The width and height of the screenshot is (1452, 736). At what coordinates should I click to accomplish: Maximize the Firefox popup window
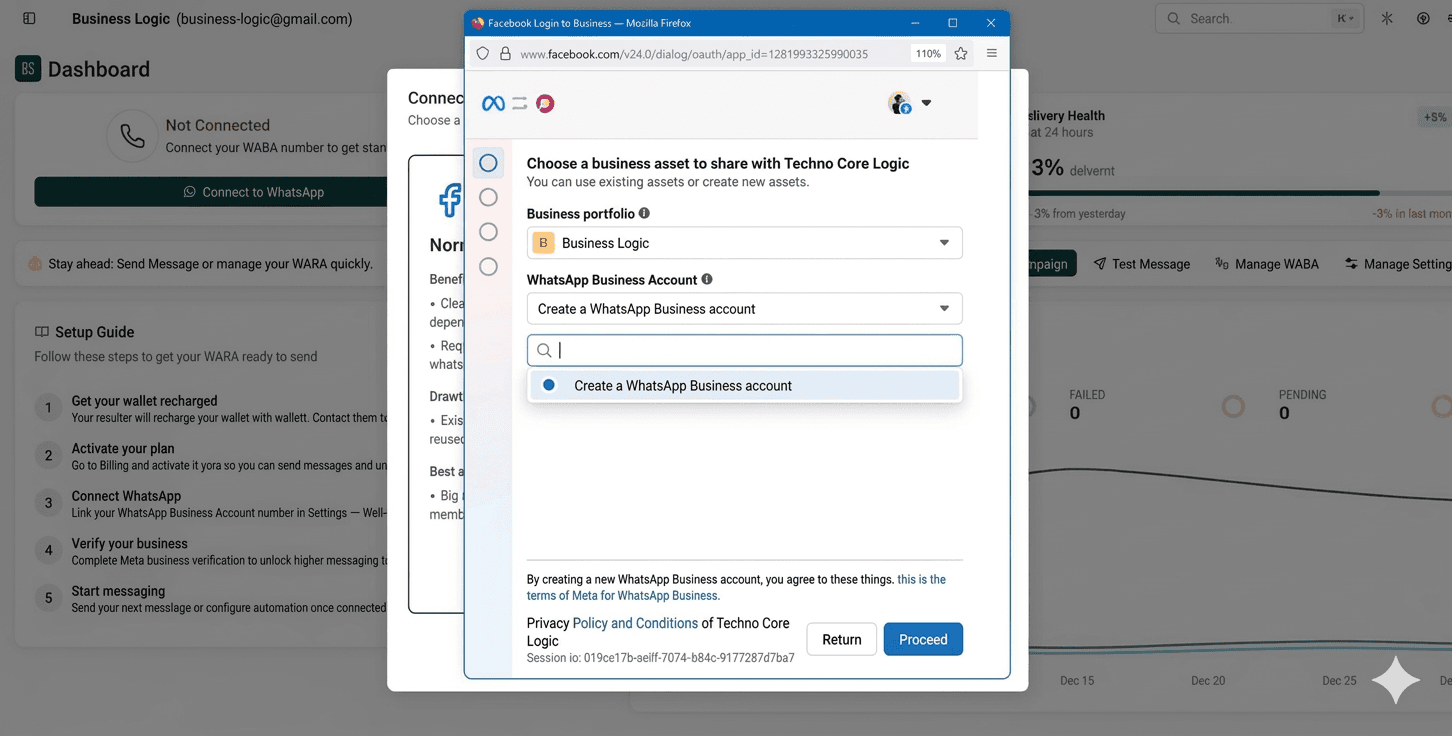pos(952,23)
